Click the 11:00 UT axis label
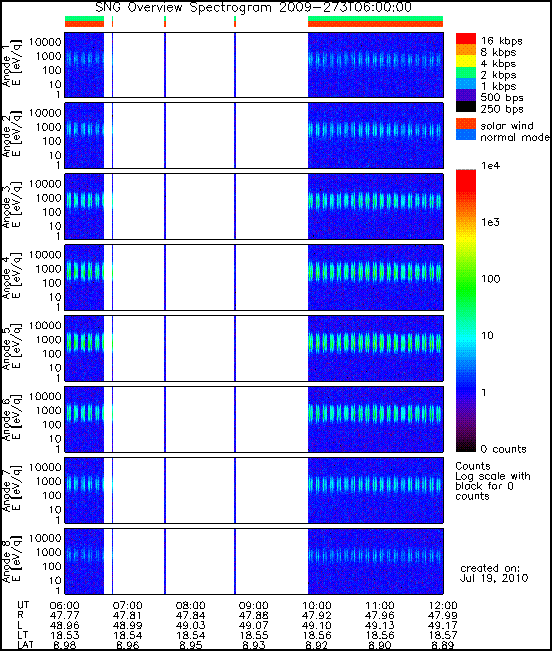552x651 pixels. point(380,605)
